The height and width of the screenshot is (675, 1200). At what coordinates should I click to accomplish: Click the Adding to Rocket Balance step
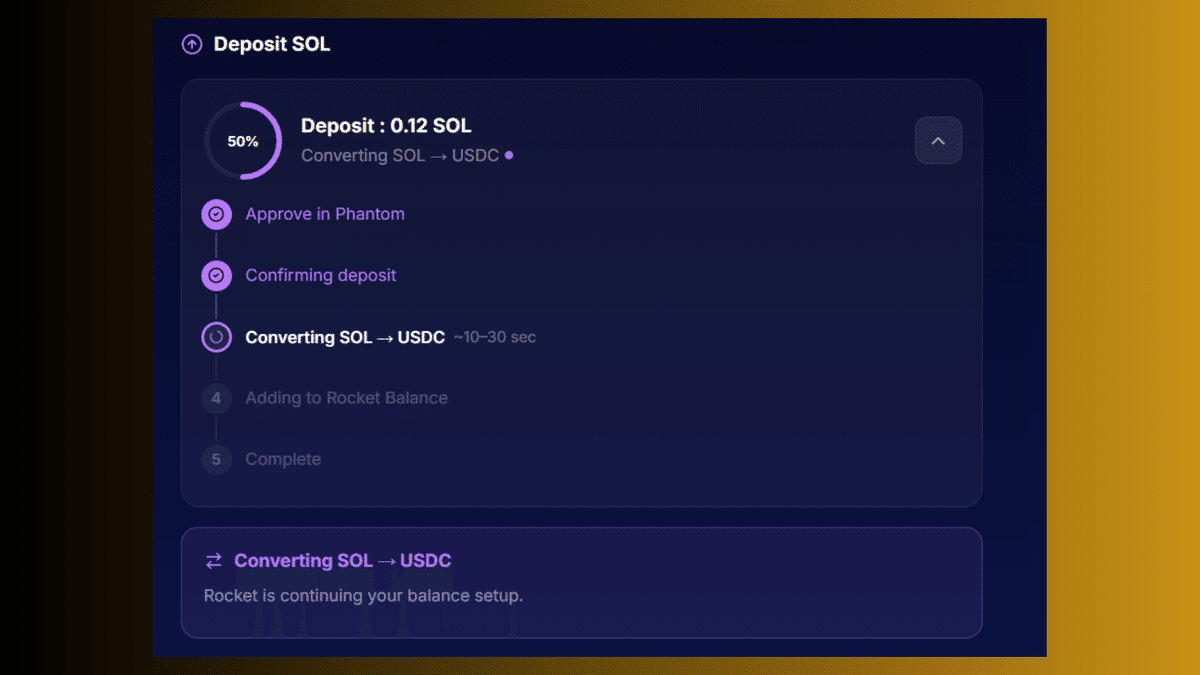[x=346, y=398]
